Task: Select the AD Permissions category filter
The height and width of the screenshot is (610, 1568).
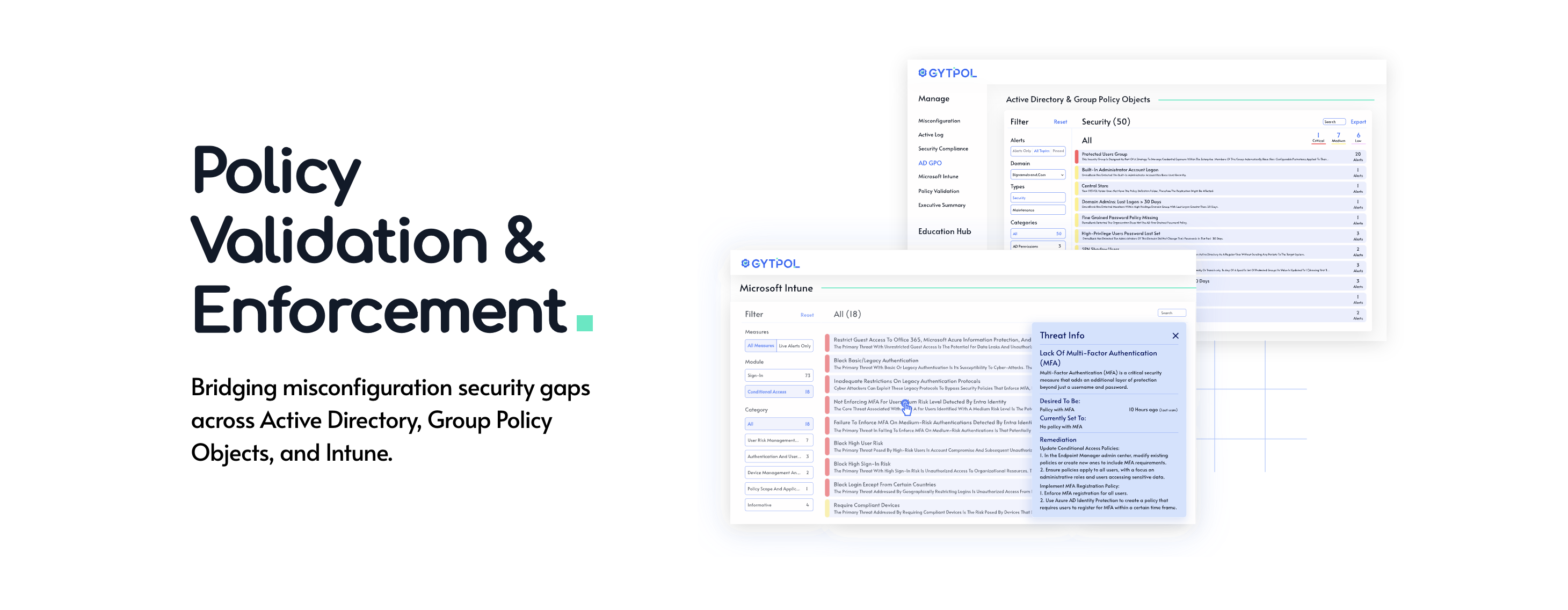Action: (x=1037, y=246)
